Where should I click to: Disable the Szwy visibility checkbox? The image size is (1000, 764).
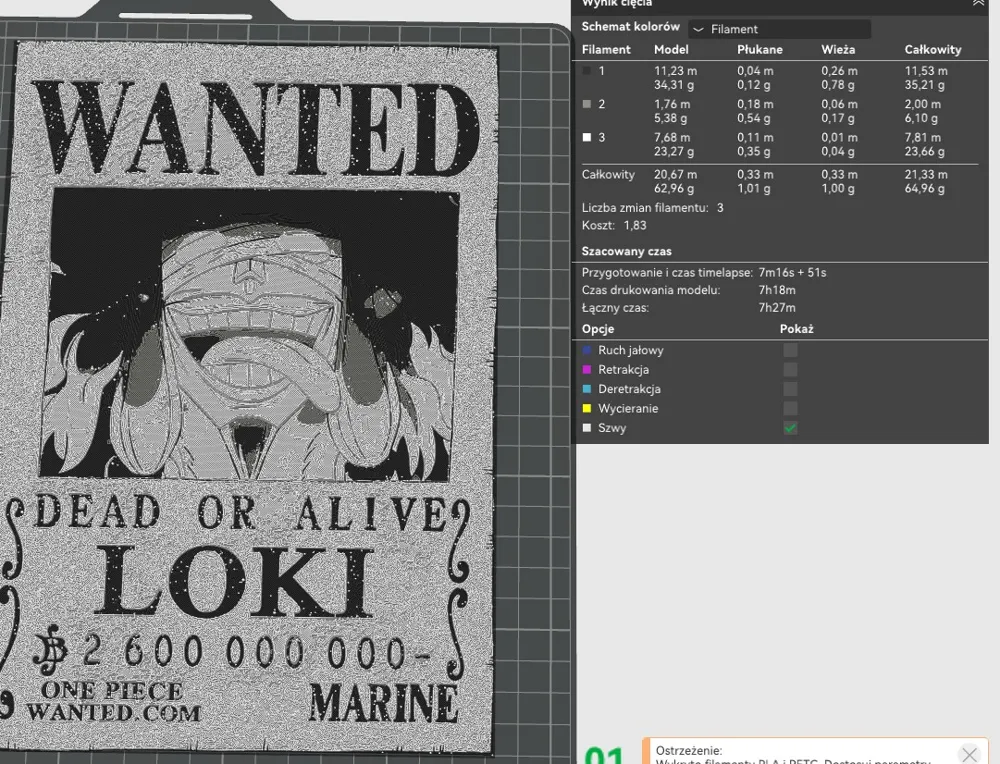tap(790, 428)
